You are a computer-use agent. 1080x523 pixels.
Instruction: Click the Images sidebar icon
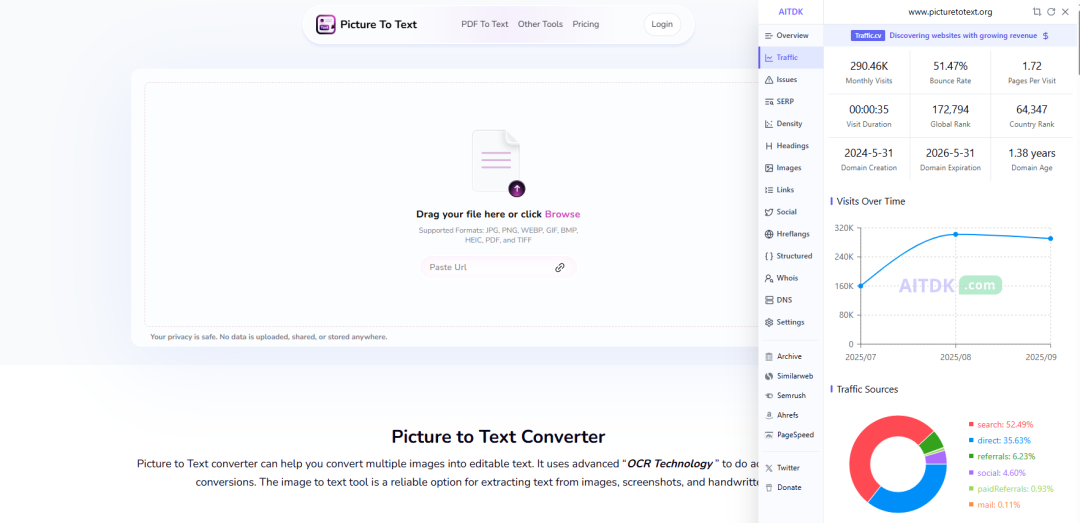[769, 167]
